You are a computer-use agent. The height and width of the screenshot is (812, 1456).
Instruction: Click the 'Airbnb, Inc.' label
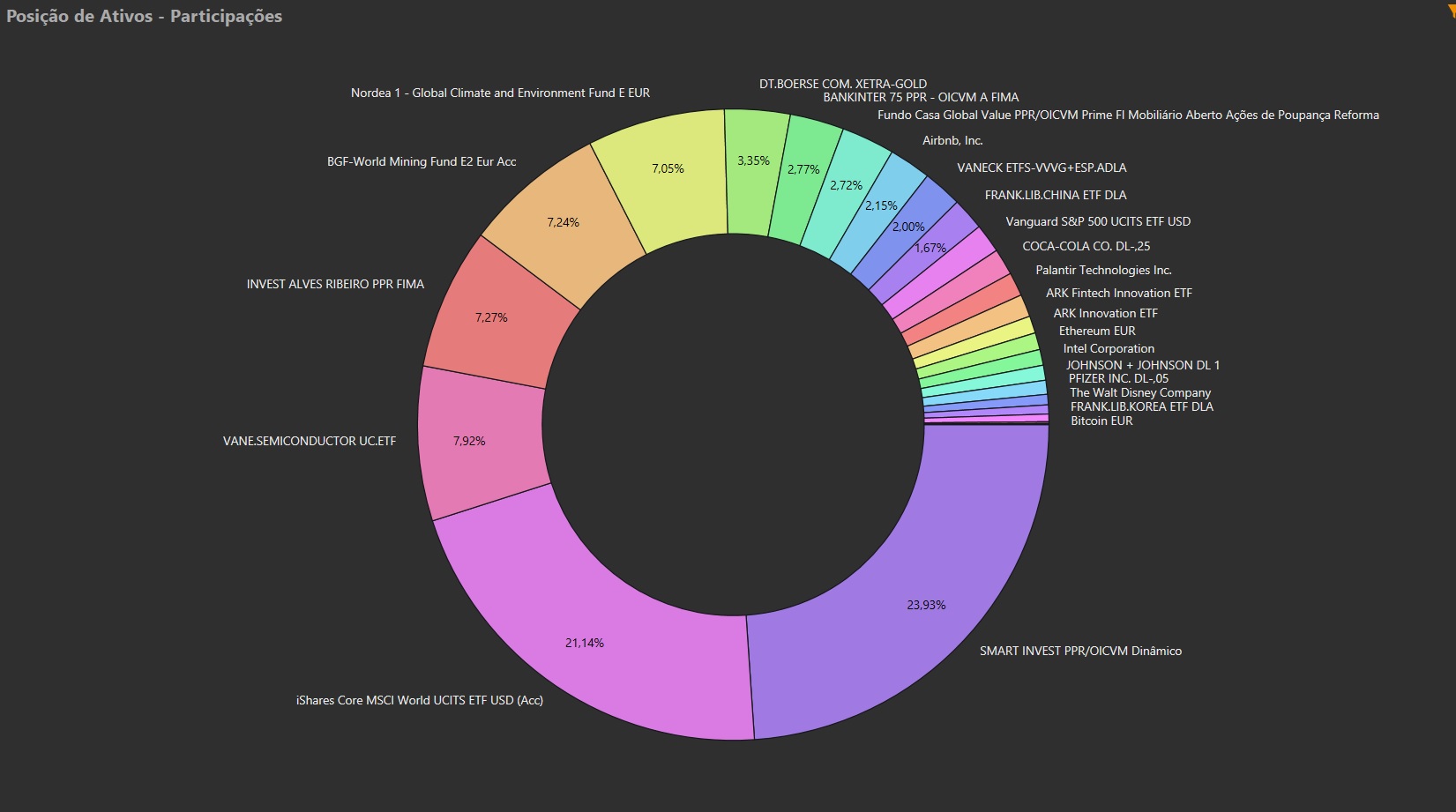[x=952, y=140]
